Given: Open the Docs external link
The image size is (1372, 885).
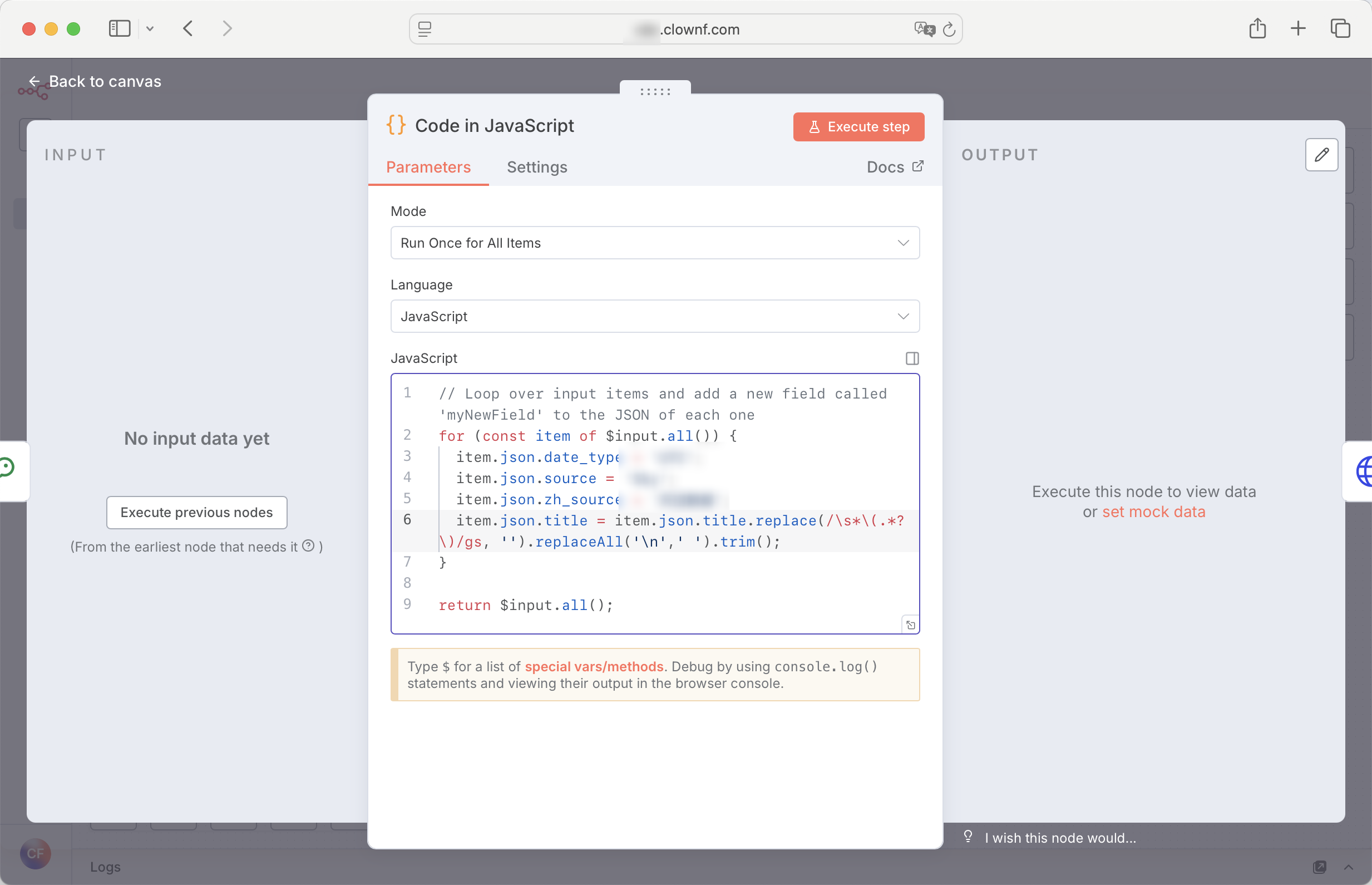Looking at the screenshot, I should point(894,166).
